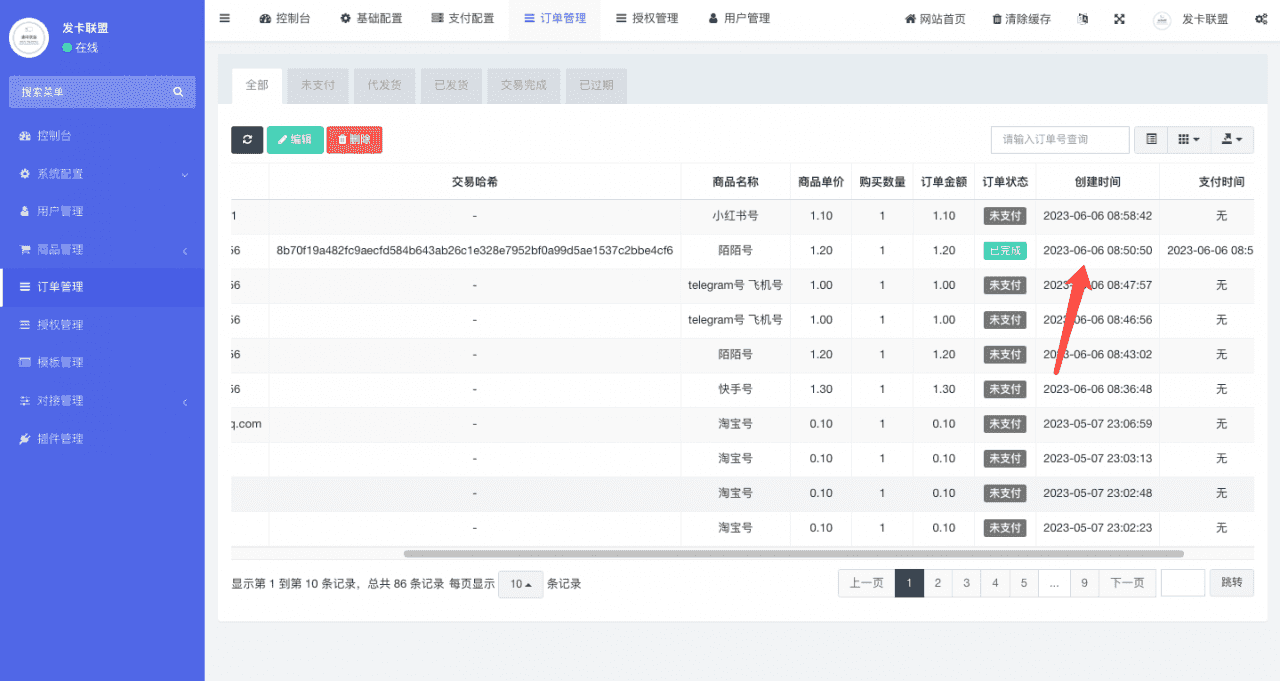
Task: Click the refresh table button
Action: pyautogui.click(x=247, y=140)
